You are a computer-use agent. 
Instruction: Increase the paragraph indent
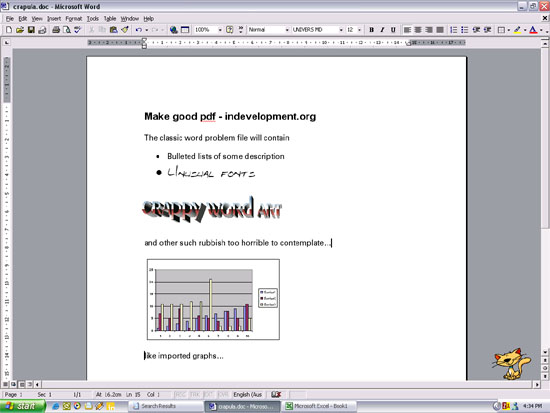(488, 30)
